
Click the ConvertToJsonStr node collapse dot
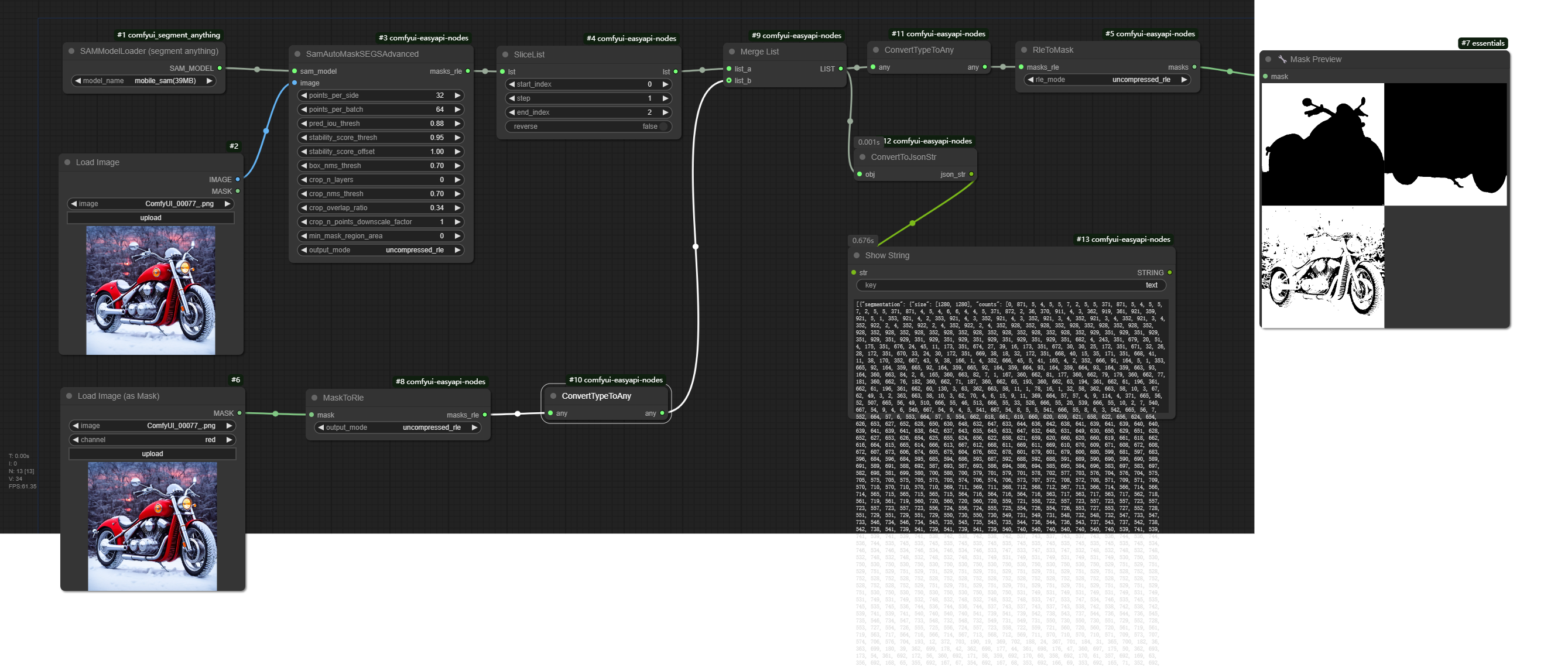[862, 157]
